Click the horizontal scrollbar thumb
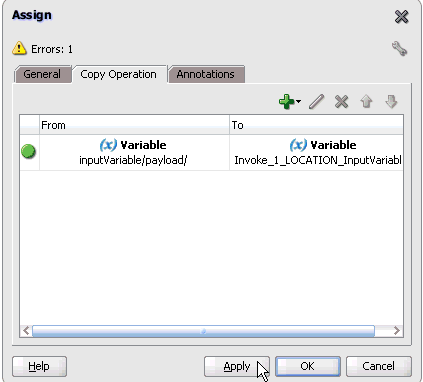The image size is (423, 382). point(203,331)
